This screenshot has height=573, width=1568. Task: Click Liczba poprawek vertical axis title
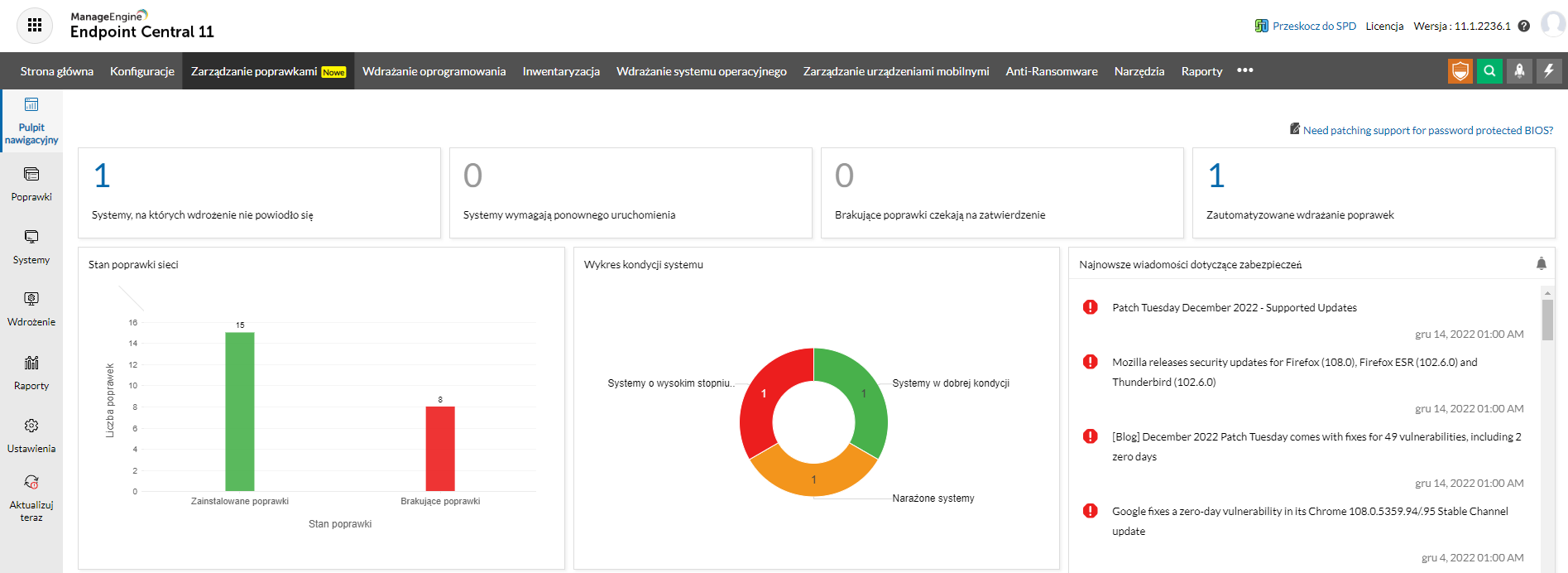(x=109, y=400)
